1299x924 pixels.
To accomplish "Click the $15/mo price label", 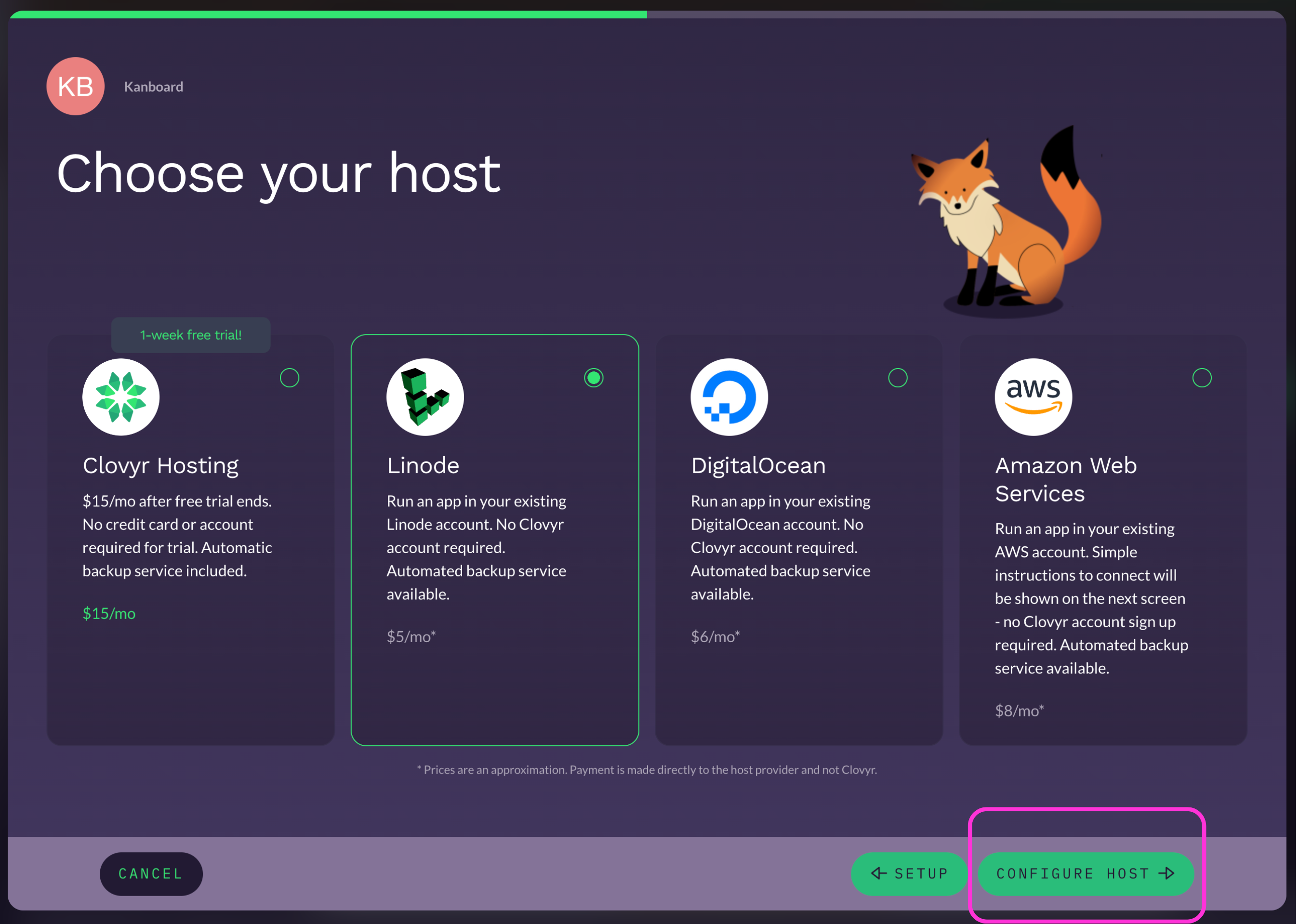I will 109,614.
